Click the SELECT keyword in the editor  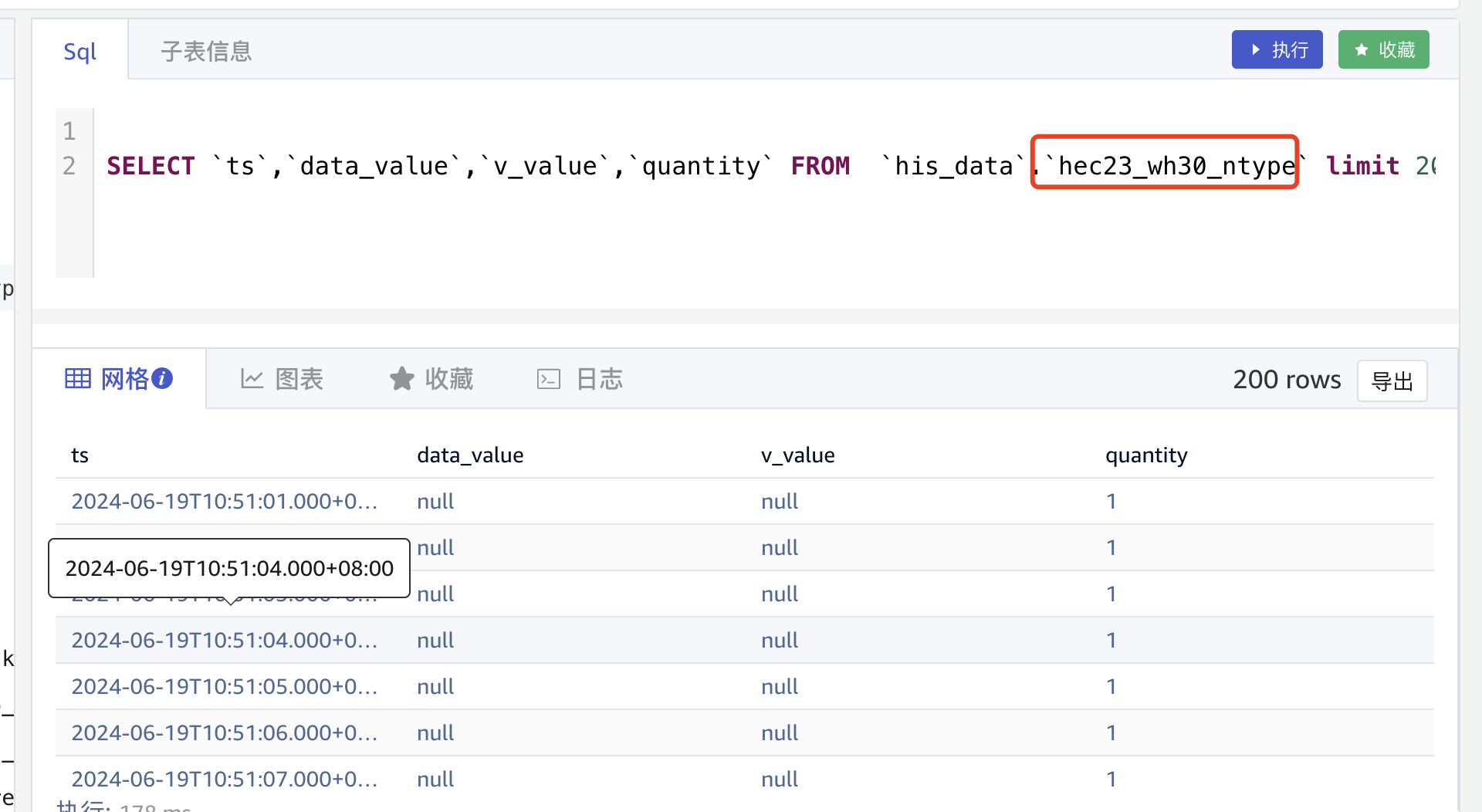coord(151,166)
